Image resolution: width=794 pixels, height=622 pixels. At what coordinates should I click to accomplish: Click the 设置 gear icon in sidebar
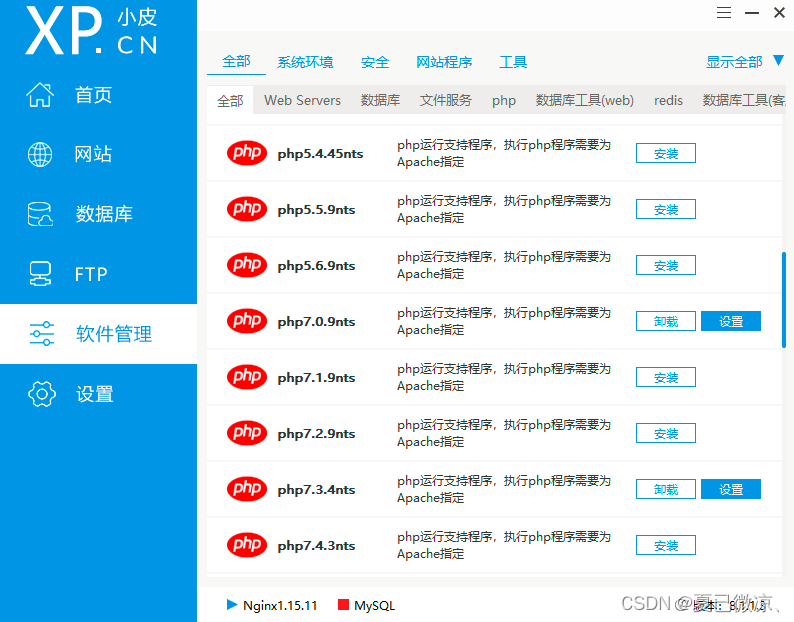pyautogui.click(x=42, y=394)
